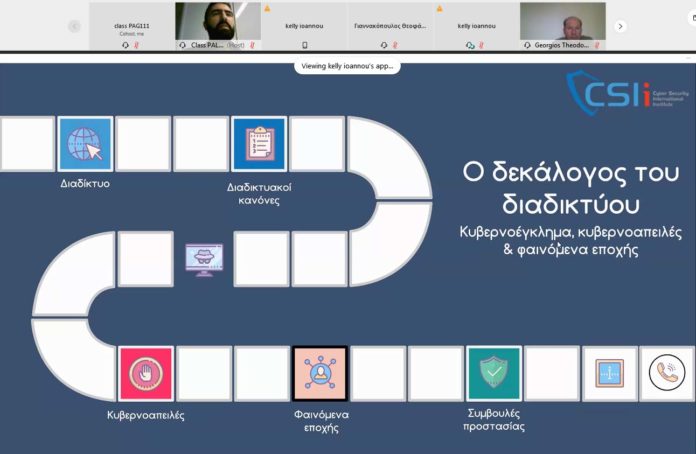696x454 pixels.
Task: Click the Γιαννακόπουλος participant tile
Action: (x=390, y=26)
